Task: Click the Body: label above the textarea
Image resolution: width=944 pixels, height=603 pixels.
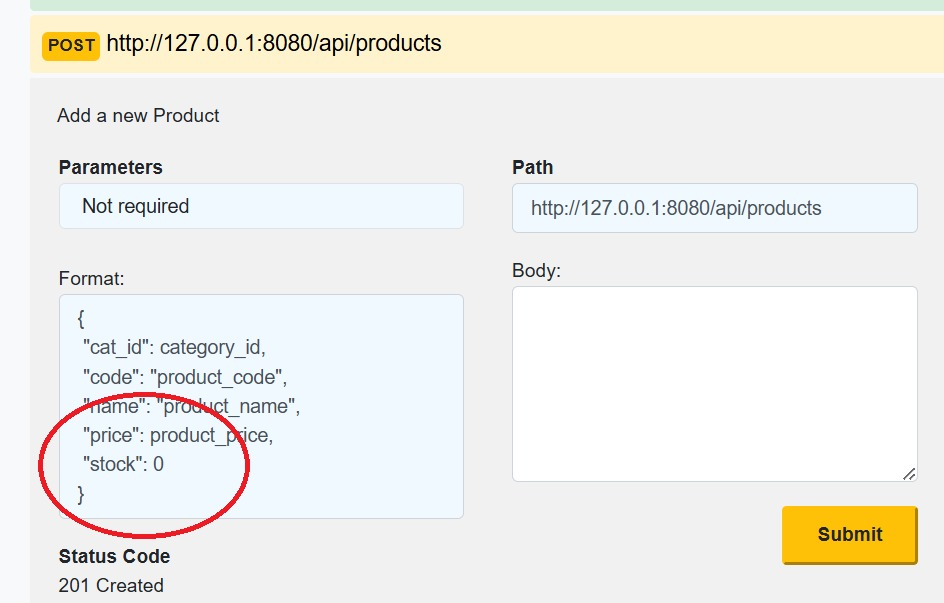Action: (x=535, y=271)
